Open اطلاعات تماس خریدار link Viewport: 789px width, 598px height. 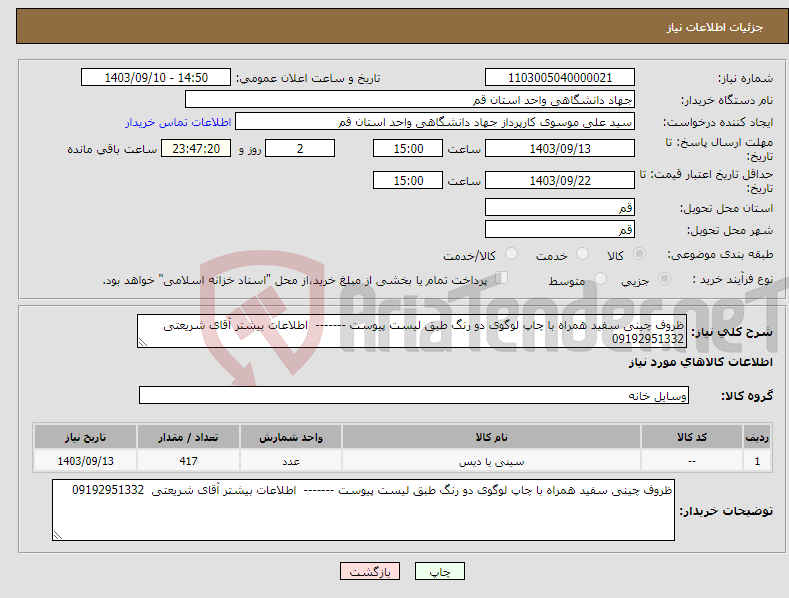(x=178, y=122)
